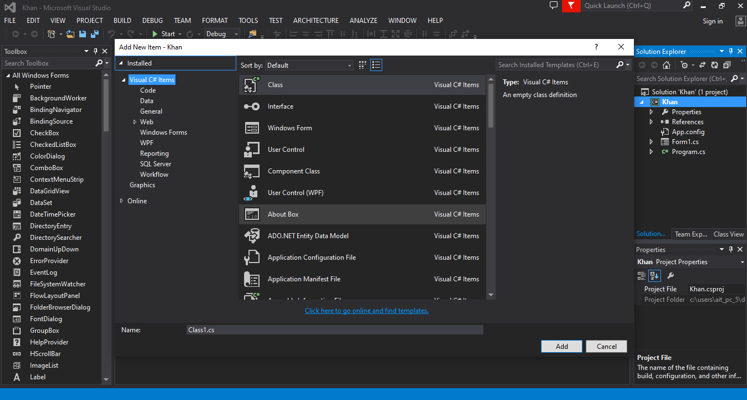Viewport: 747px width, 400px height.
Task: Open the BUILD menu
Action: (122, 20)
